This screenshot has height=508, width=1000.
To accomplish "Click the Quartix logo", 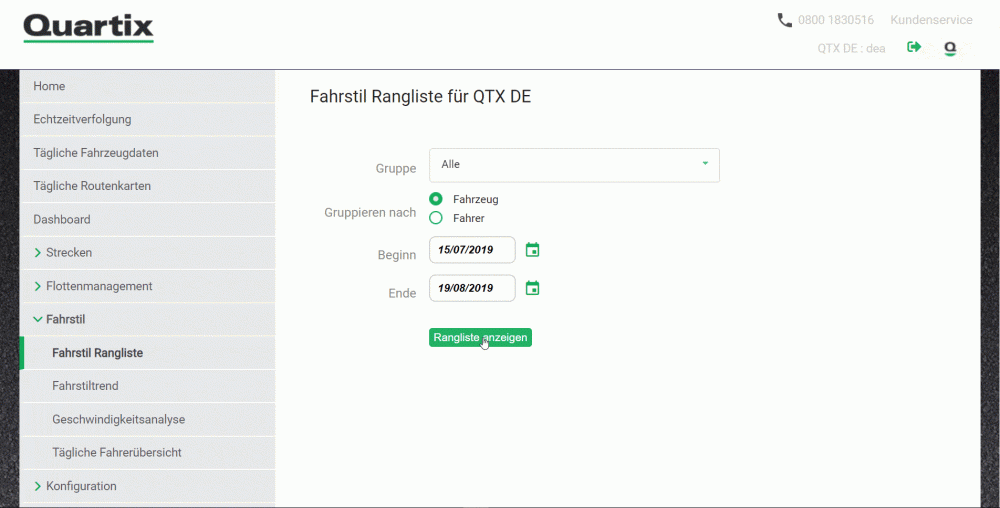I will 89,28.
